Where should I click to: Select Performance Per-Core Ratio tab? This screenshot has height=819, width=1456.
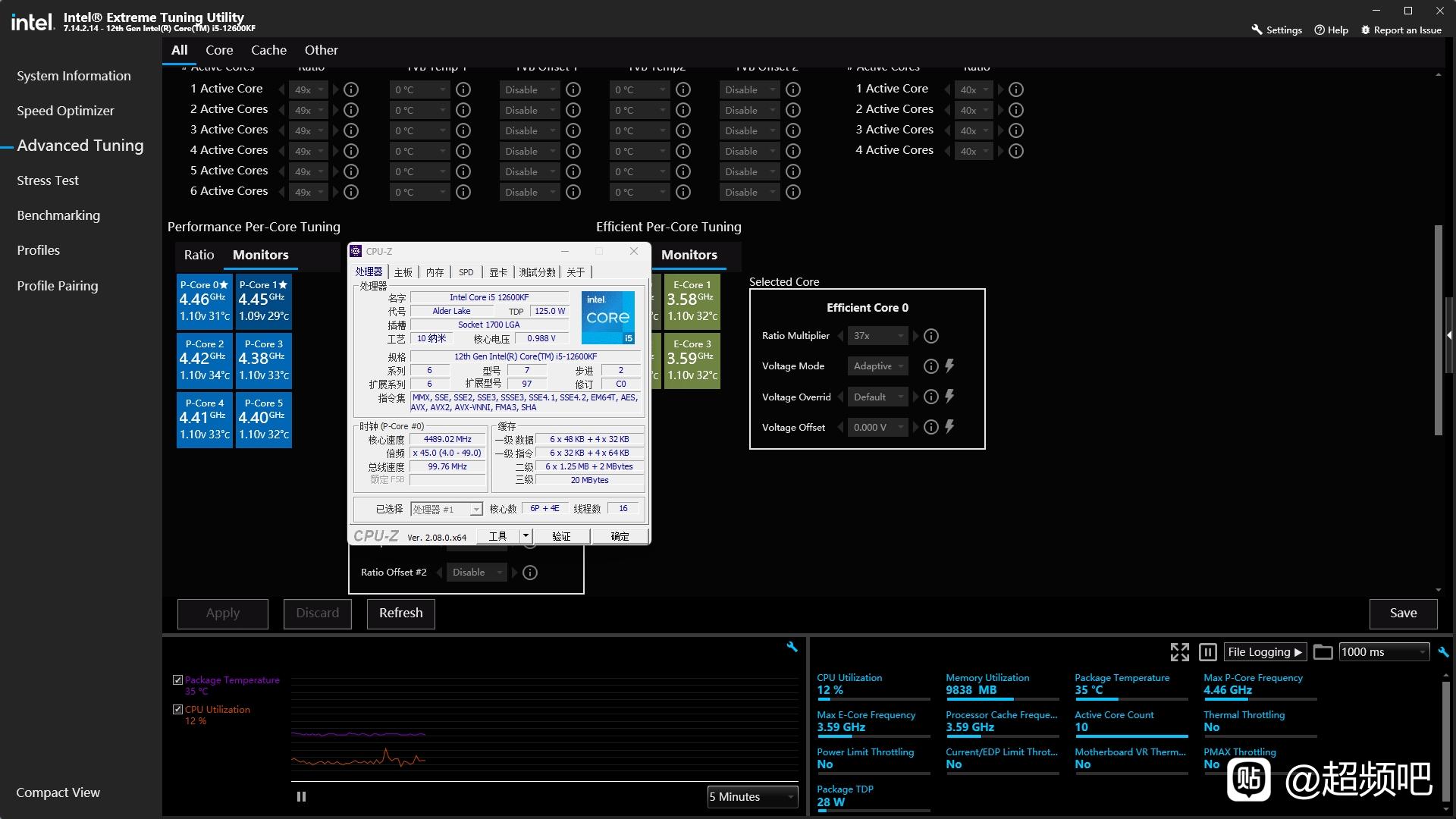(199, 255)
